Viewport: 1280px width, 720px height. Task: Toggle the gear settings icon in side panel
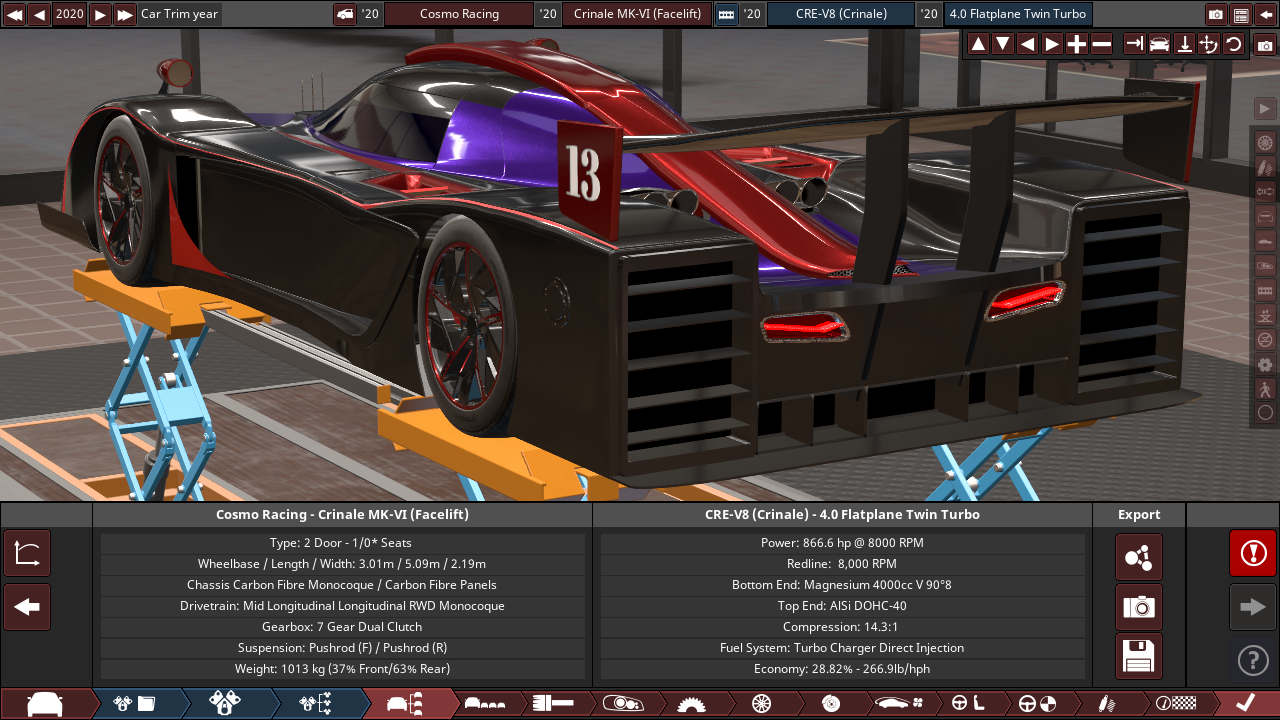[1265, 364]
